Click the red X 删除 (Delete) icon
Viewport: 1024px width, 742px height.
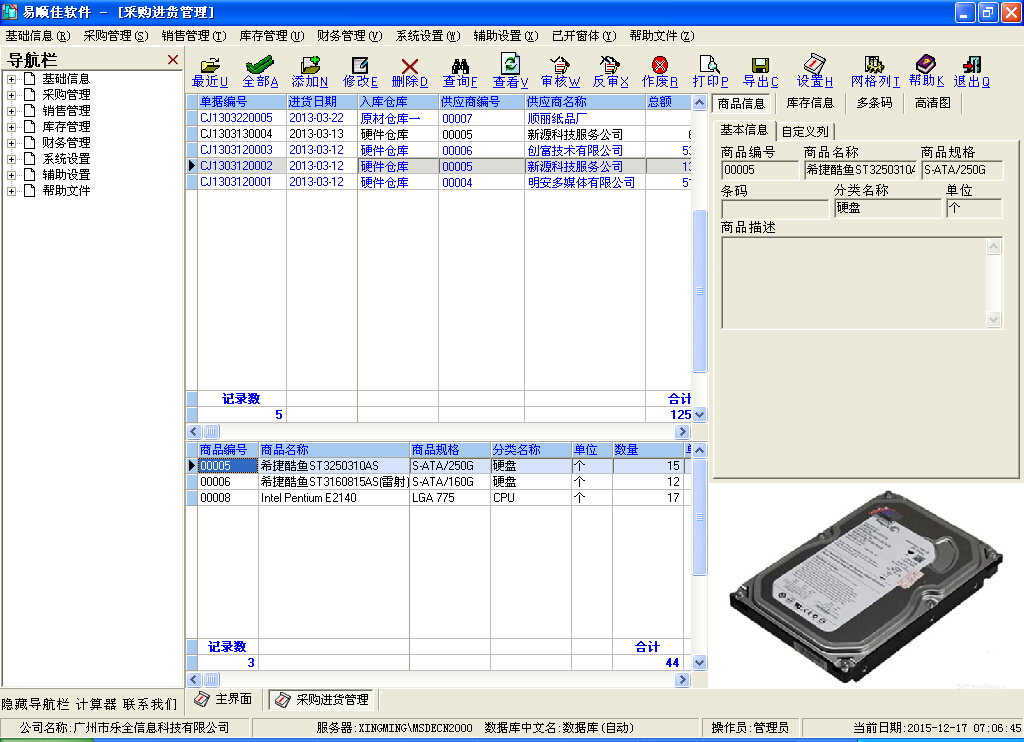pos(409,65)
